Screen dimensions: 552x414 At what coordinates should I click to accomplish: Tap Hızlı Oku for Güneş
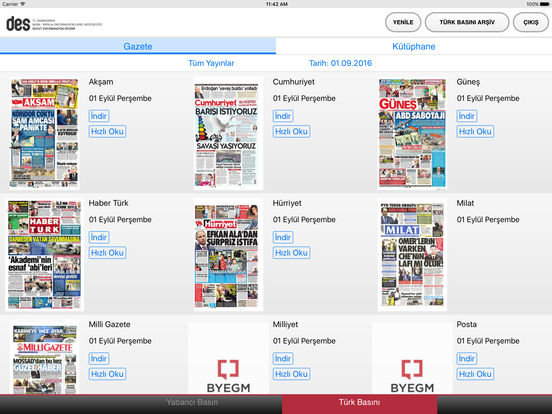pos(475,131)
